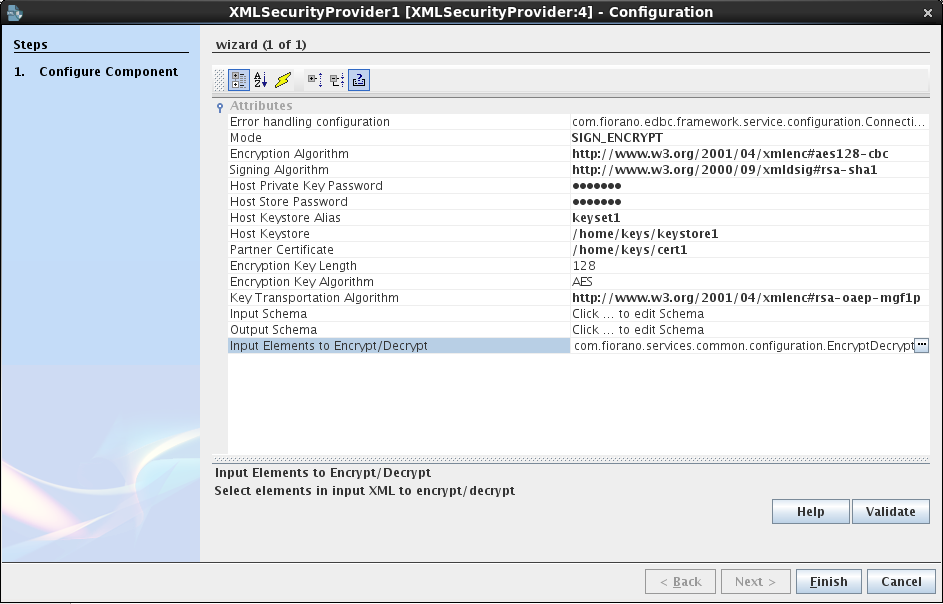Open ellipsis editor for Input Elements to Encrypt/Decrypt
The height and width of the screenshot is (604, 943).
921,345
